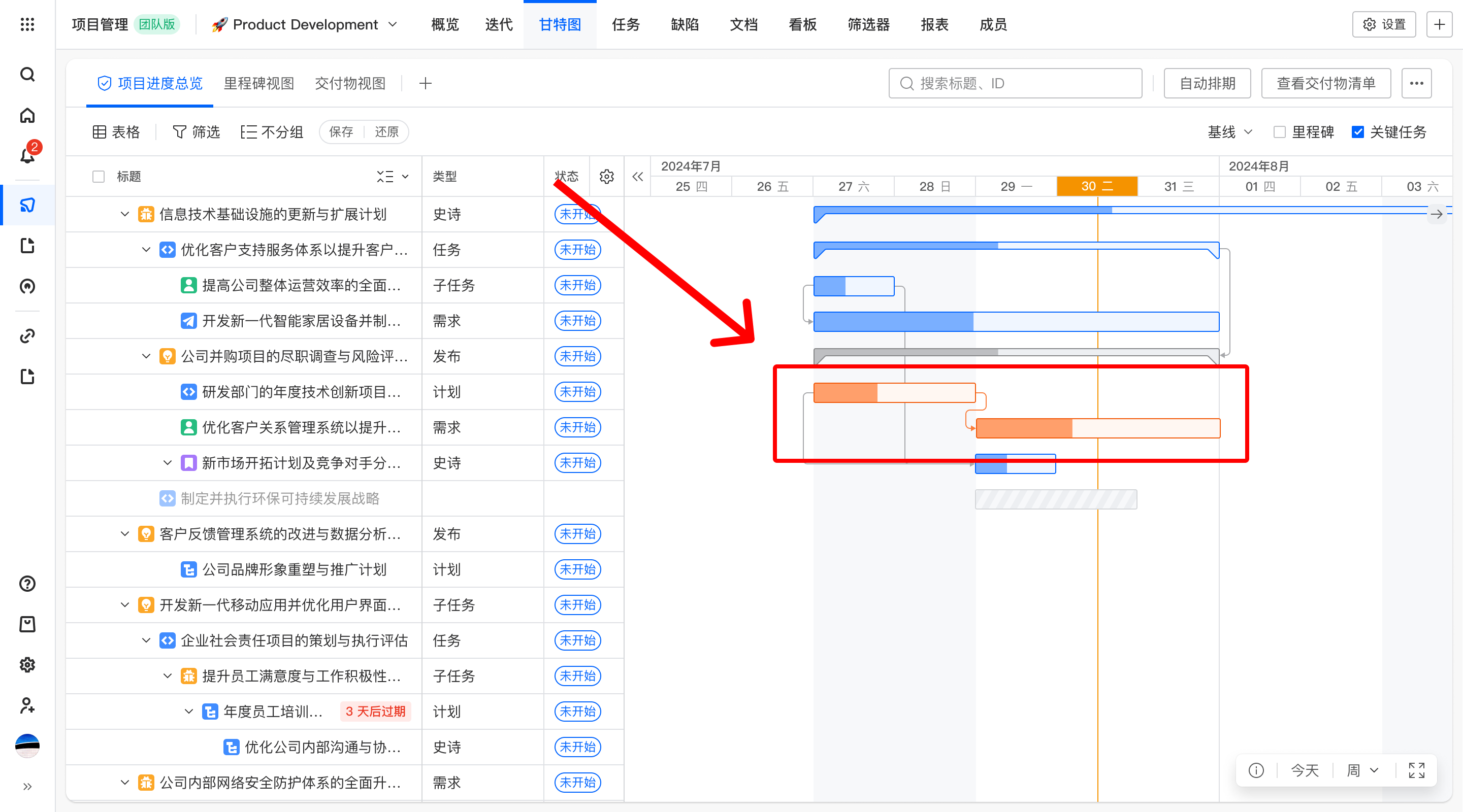The width and height of the screenshot is (1463, 812).
Task: Add a new view with the plus tab
Action: coord(426,83)
